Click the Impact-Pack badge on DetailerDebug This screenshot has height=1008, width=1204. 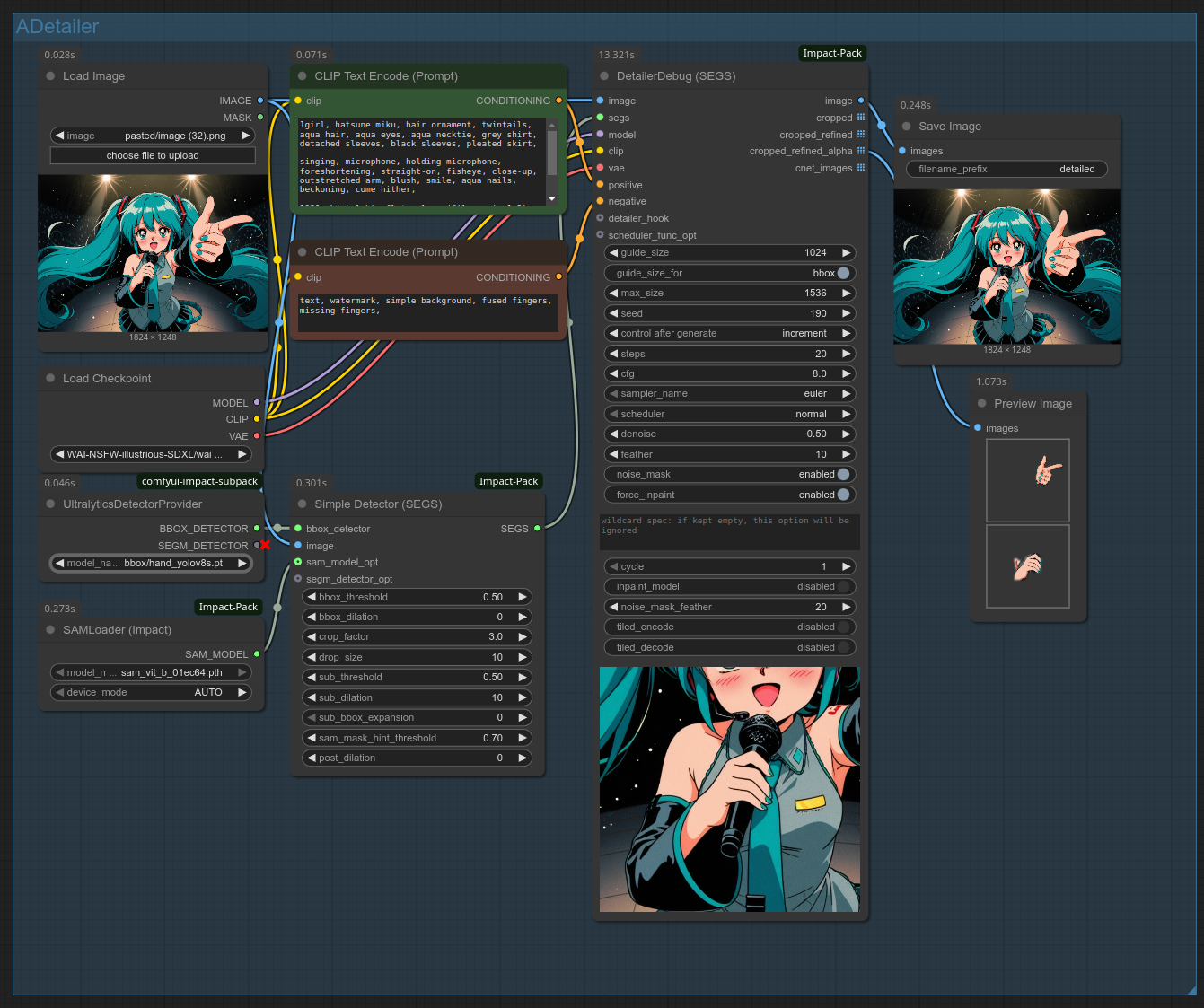831,54
